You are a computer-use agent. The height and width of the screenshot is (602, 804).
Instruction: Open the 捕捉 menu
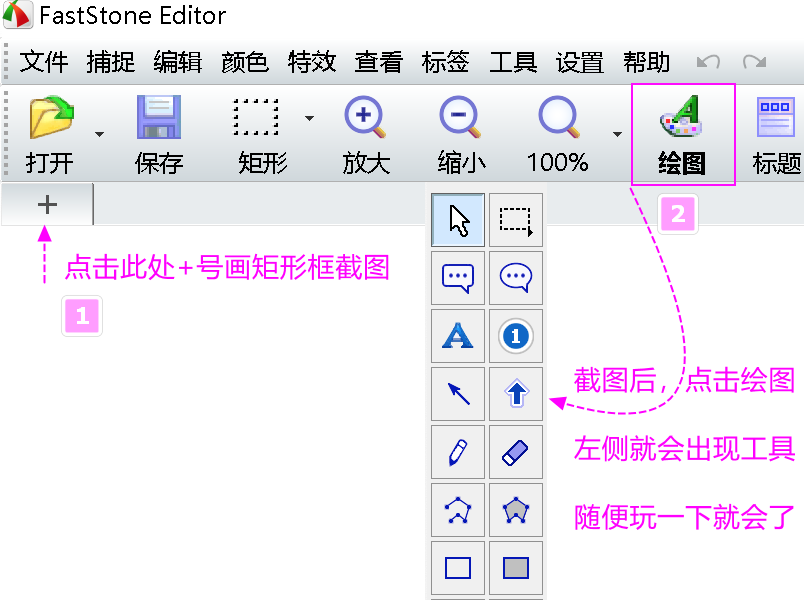pyautogui.click(x=111, y=63)
